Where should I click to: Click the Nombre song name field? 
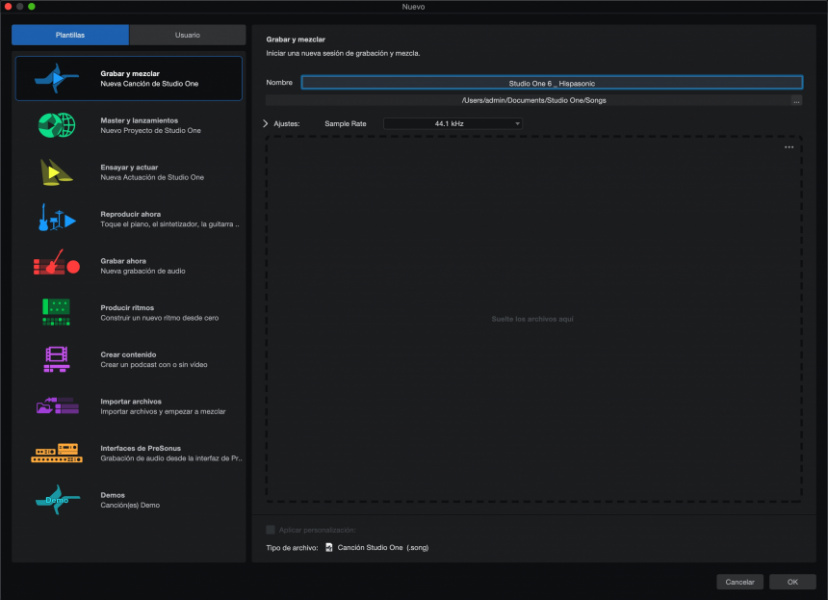pos(551,83)
